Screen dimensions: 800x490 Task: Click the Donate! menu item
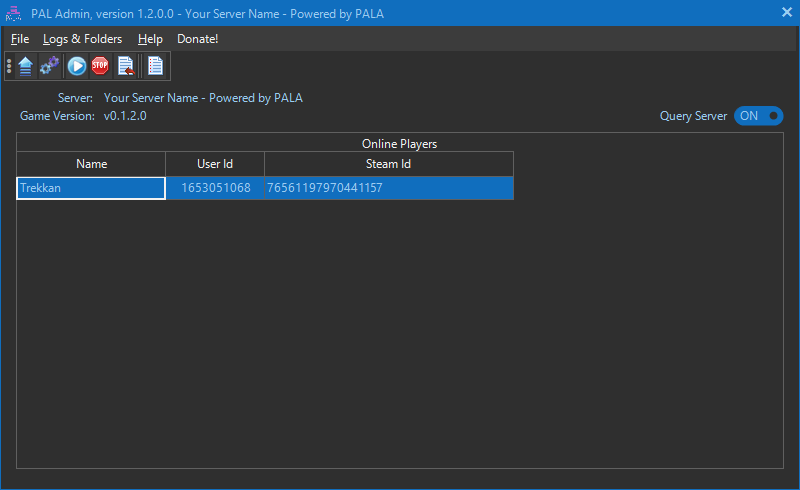[x=197, y=39]
